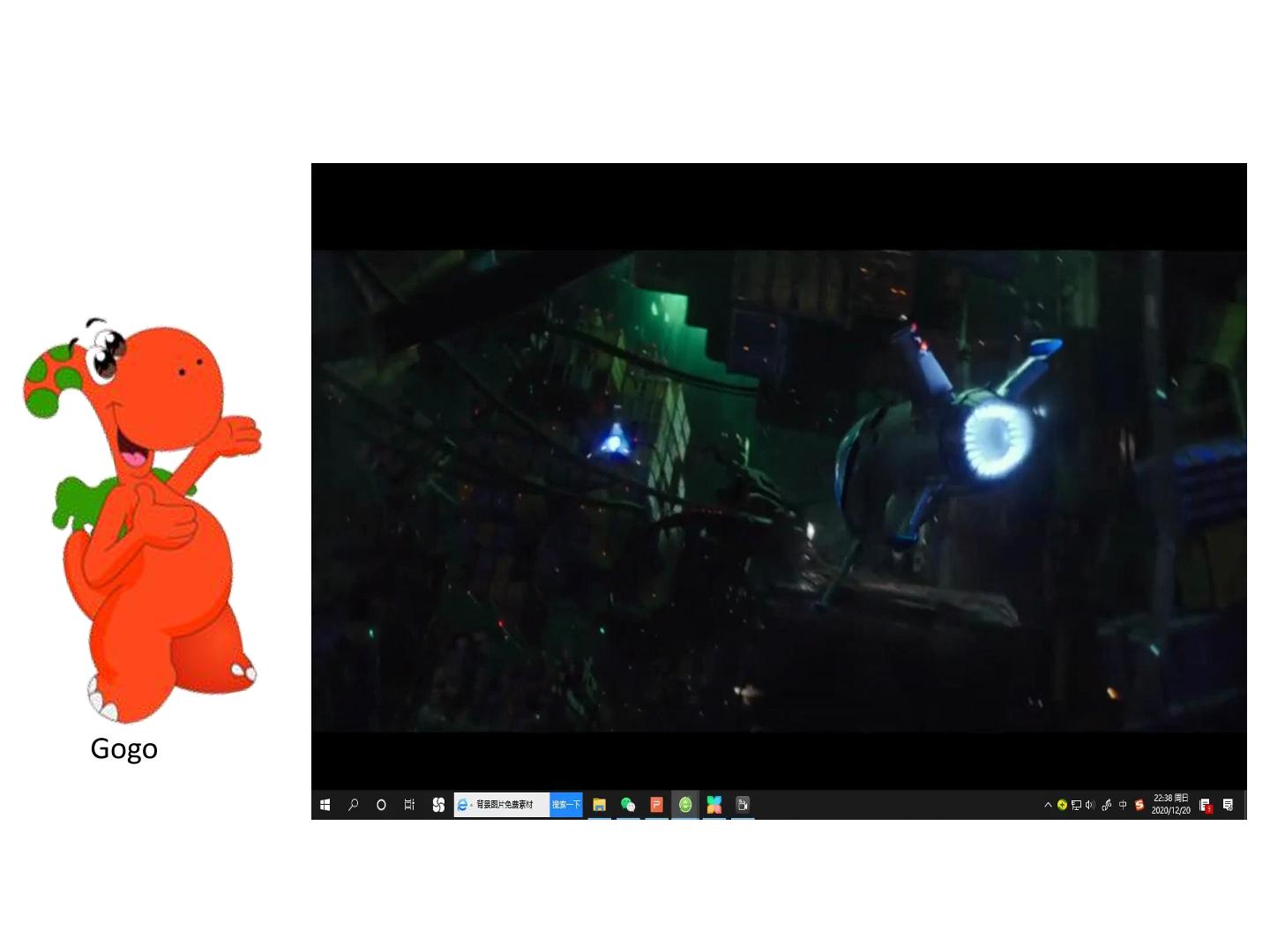Click the video frame with glowing spaceship
Image resolution: width=1270 pixels, height=952 pixels.
pyautogui.click(x=779, y=491)
